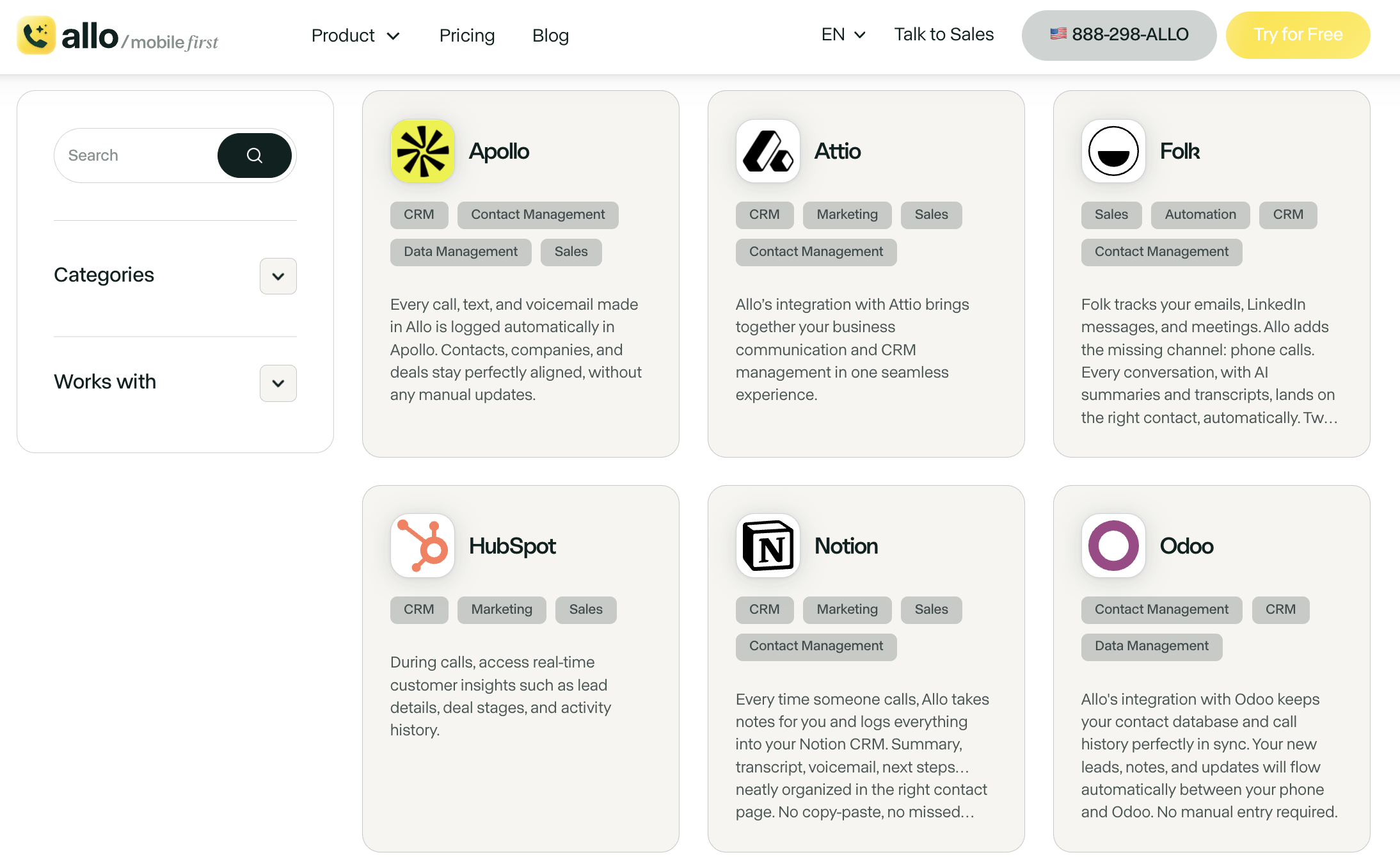1400x864 pixels.
Task: Click the Allo phone logo icon
Action: 36,35
